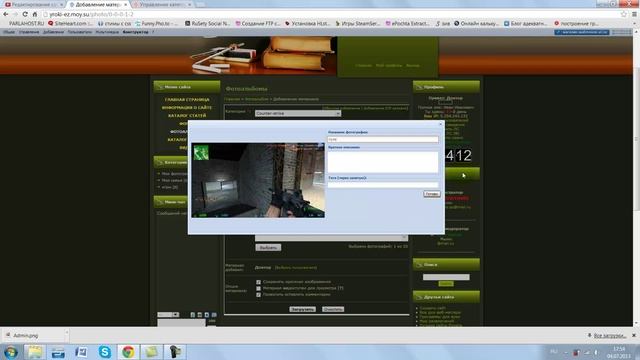
Task: Open the mini-chat dropdown selector
Action: point(168,315)
